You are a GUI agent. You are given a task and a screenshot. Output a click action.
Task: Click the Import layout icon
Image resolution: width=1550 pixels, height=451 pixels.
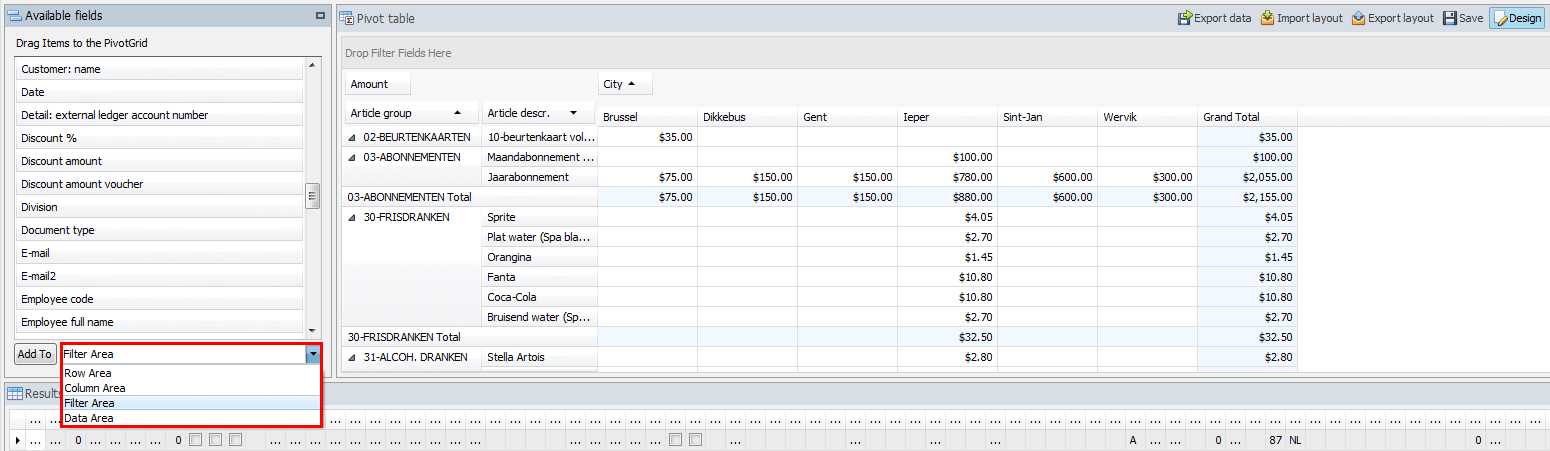point(1268,18)
